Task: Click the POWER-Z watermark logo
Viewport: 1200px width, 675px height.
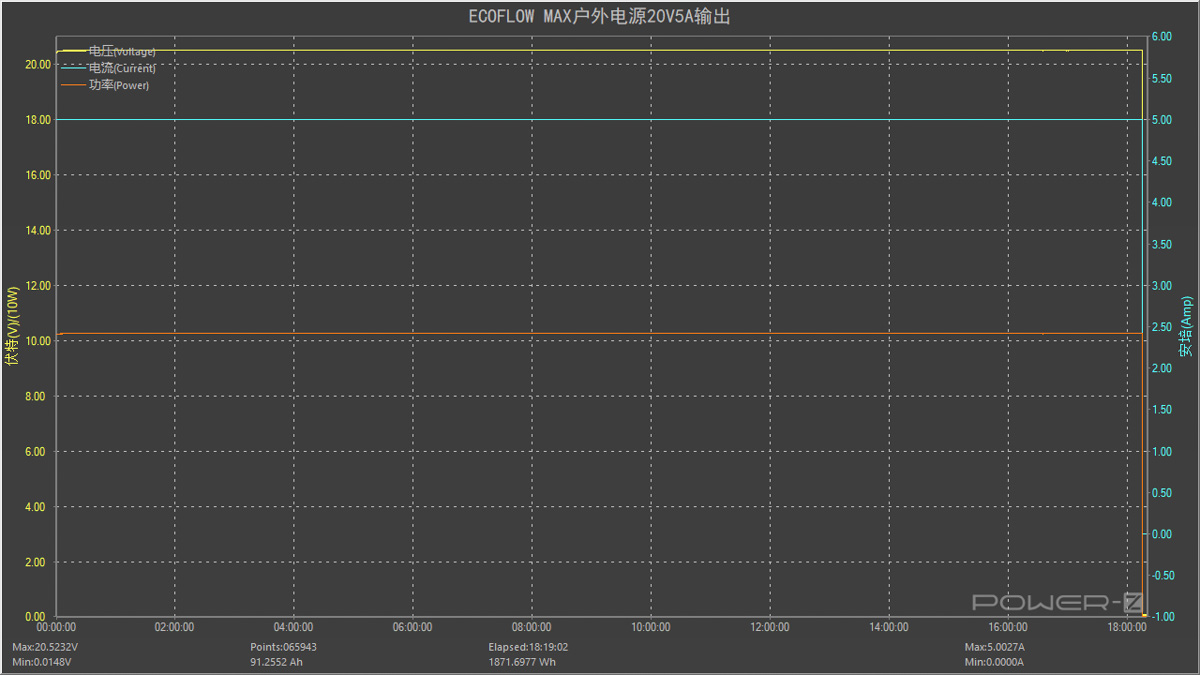Action: click(1057, 602)
